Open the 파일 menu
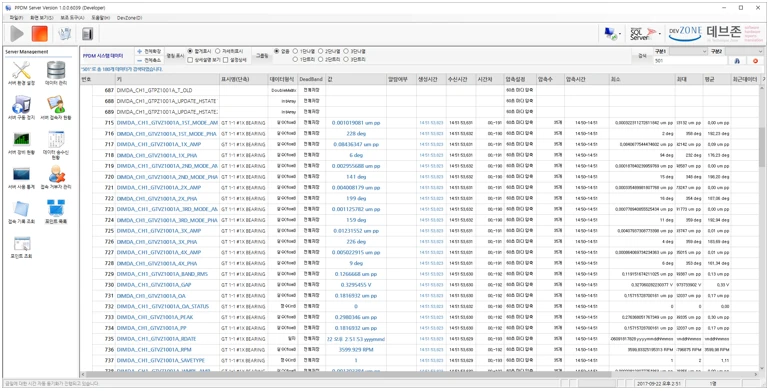The width and height of the screenshot is (771, 391). [16, 18]
